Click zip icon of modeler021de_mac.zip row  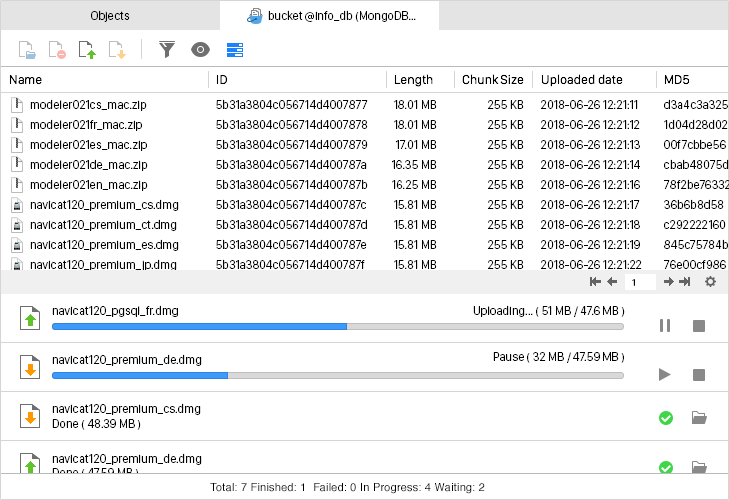[x=17, y=165]
